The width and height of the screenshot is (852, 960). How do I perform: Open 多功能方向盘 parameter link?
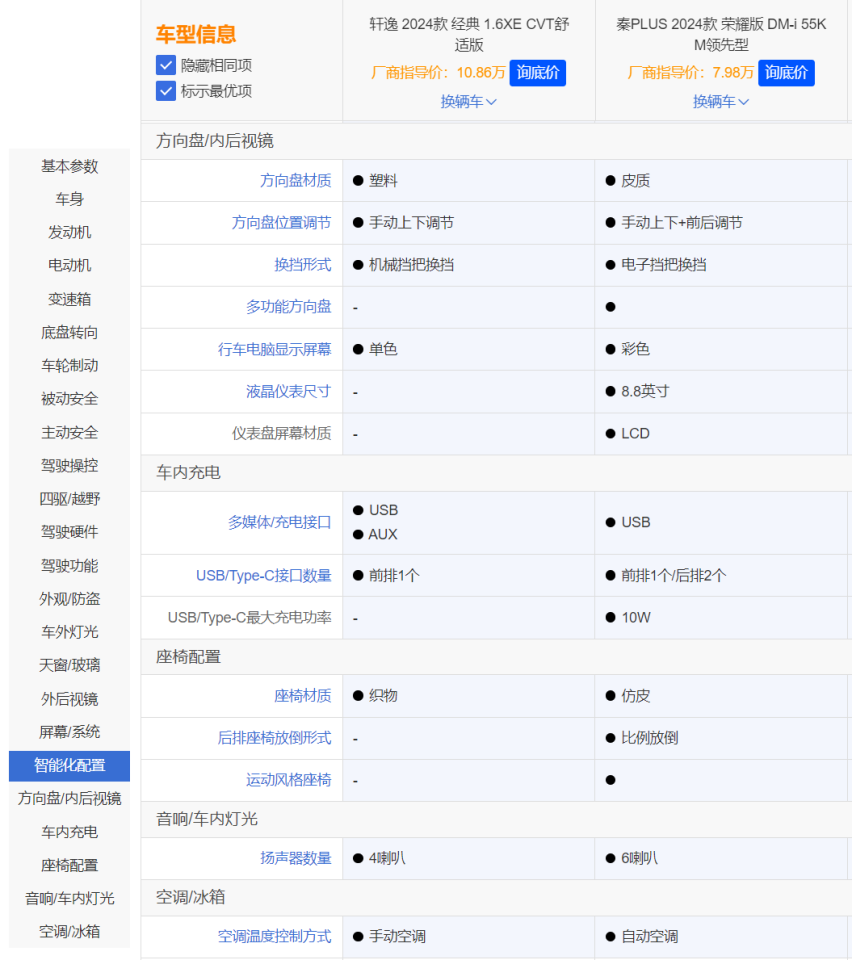coord(289,307)
